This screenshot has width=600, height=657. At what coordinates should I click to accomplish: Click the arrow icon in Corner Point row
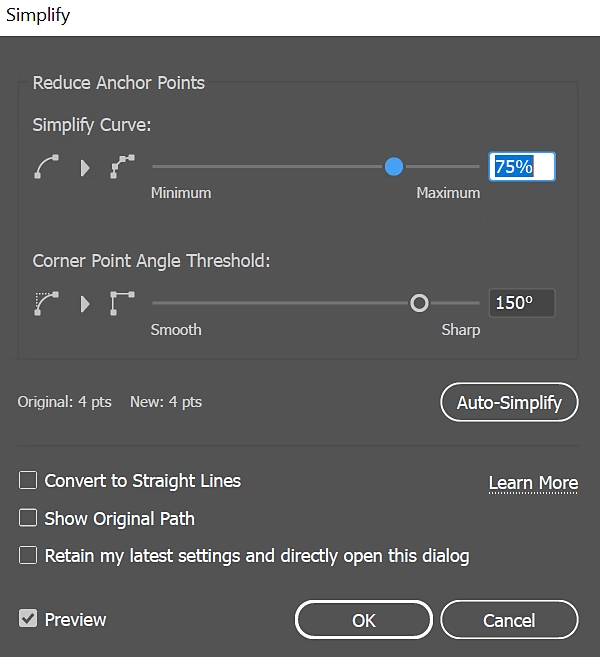coord(85,303)
